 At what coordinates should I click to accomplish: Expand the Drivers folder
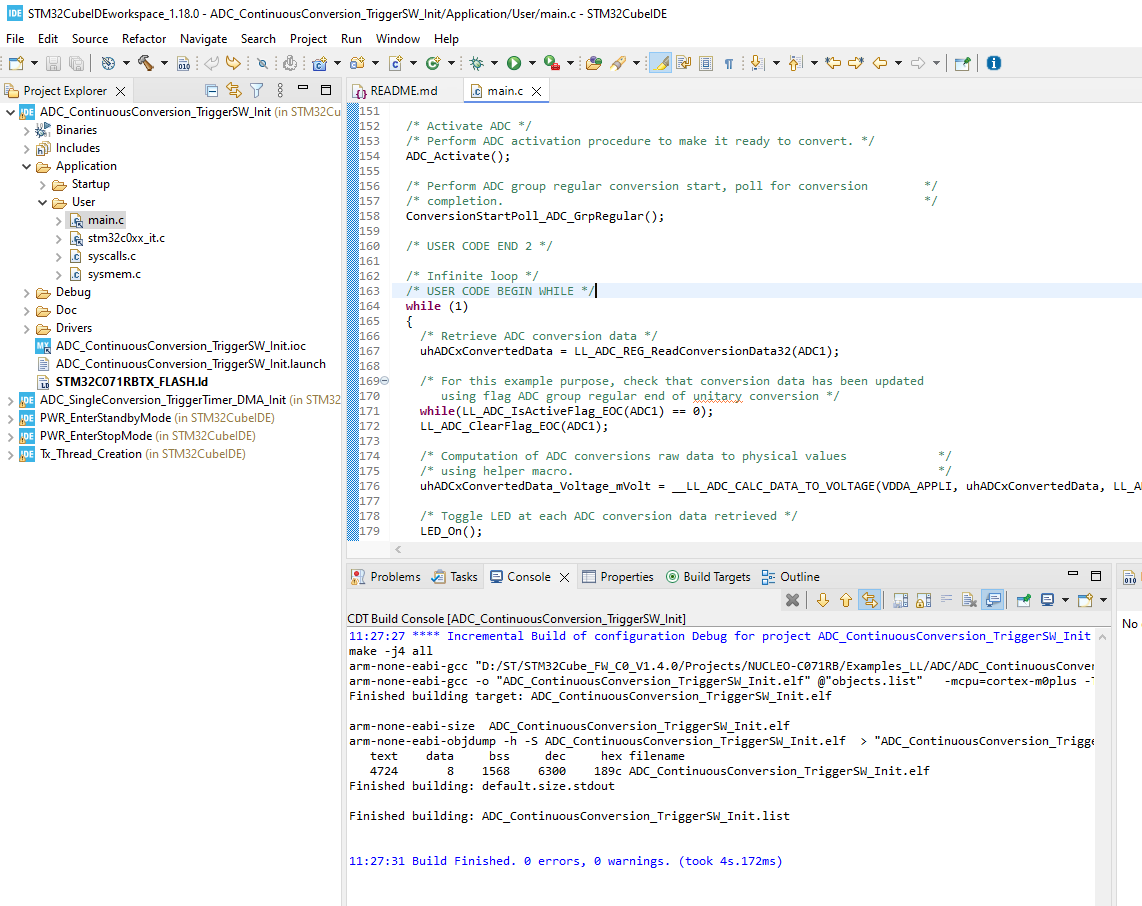click(26, 328)
